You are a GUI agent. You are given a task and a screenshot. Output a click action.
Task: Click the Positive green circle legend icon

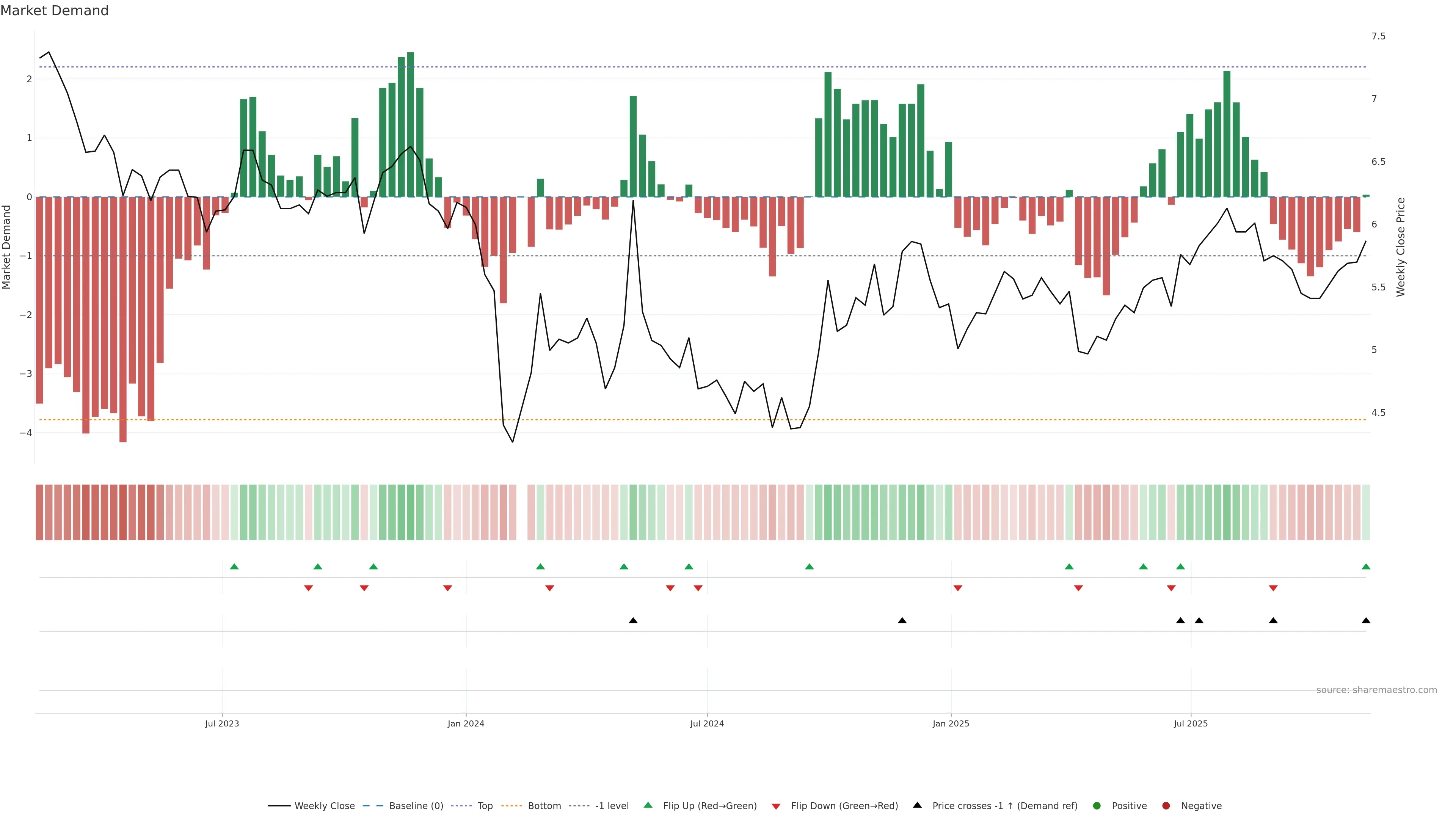coord(1097,806)
